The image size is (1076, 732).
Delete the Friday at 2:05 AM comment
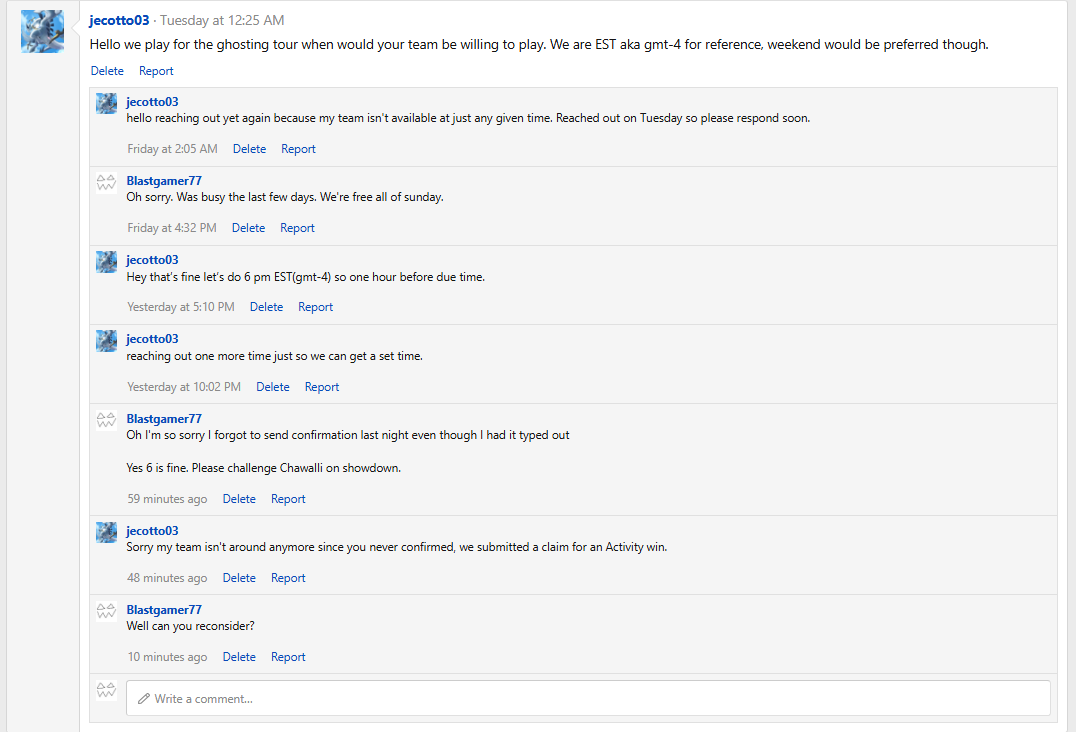click(x=249, y=149)
